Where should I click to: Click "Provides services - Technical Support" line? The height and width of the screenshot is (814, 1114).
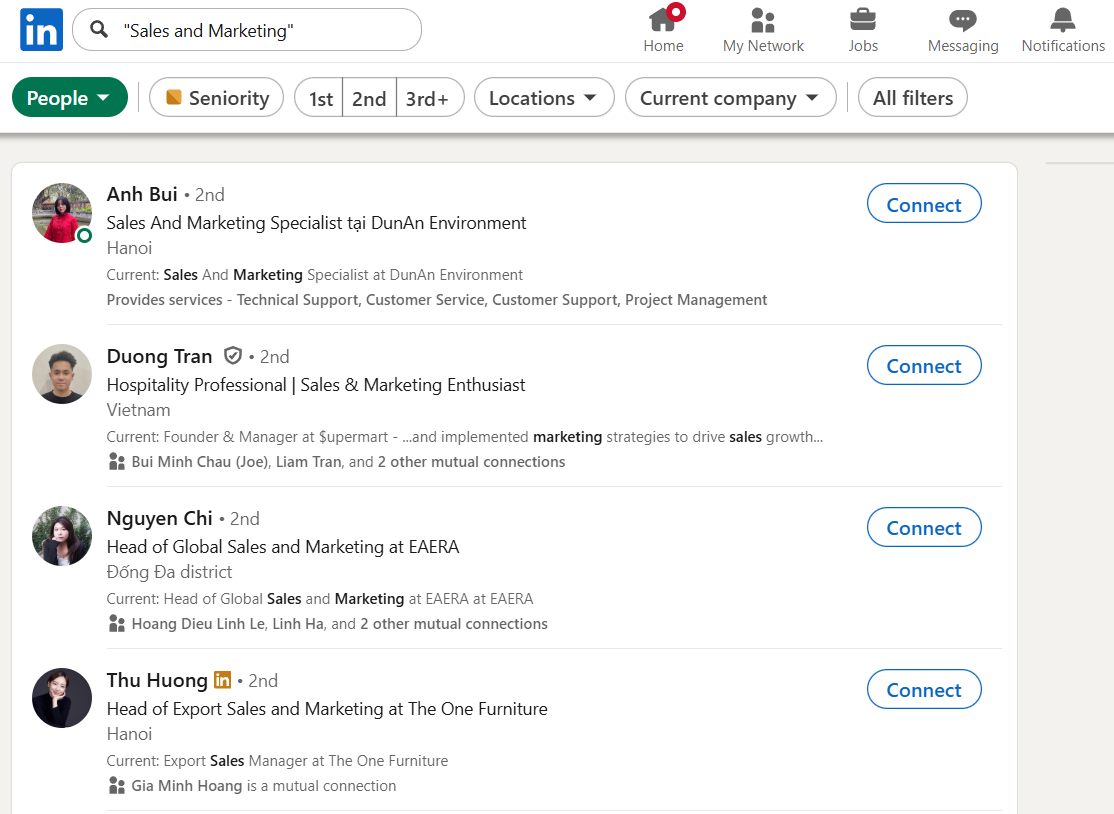pyautogui.click(x=436, y=300)
